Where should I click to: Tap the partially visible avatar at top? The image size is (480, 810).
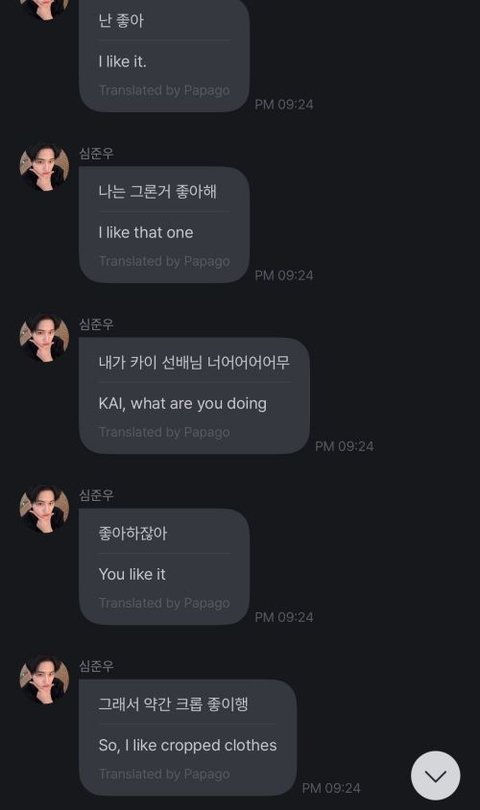(44, 9)
